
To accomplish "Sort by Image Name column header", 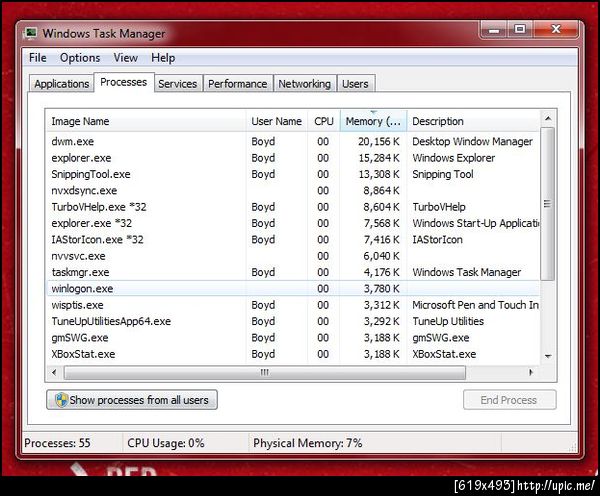I will (145, 121).
